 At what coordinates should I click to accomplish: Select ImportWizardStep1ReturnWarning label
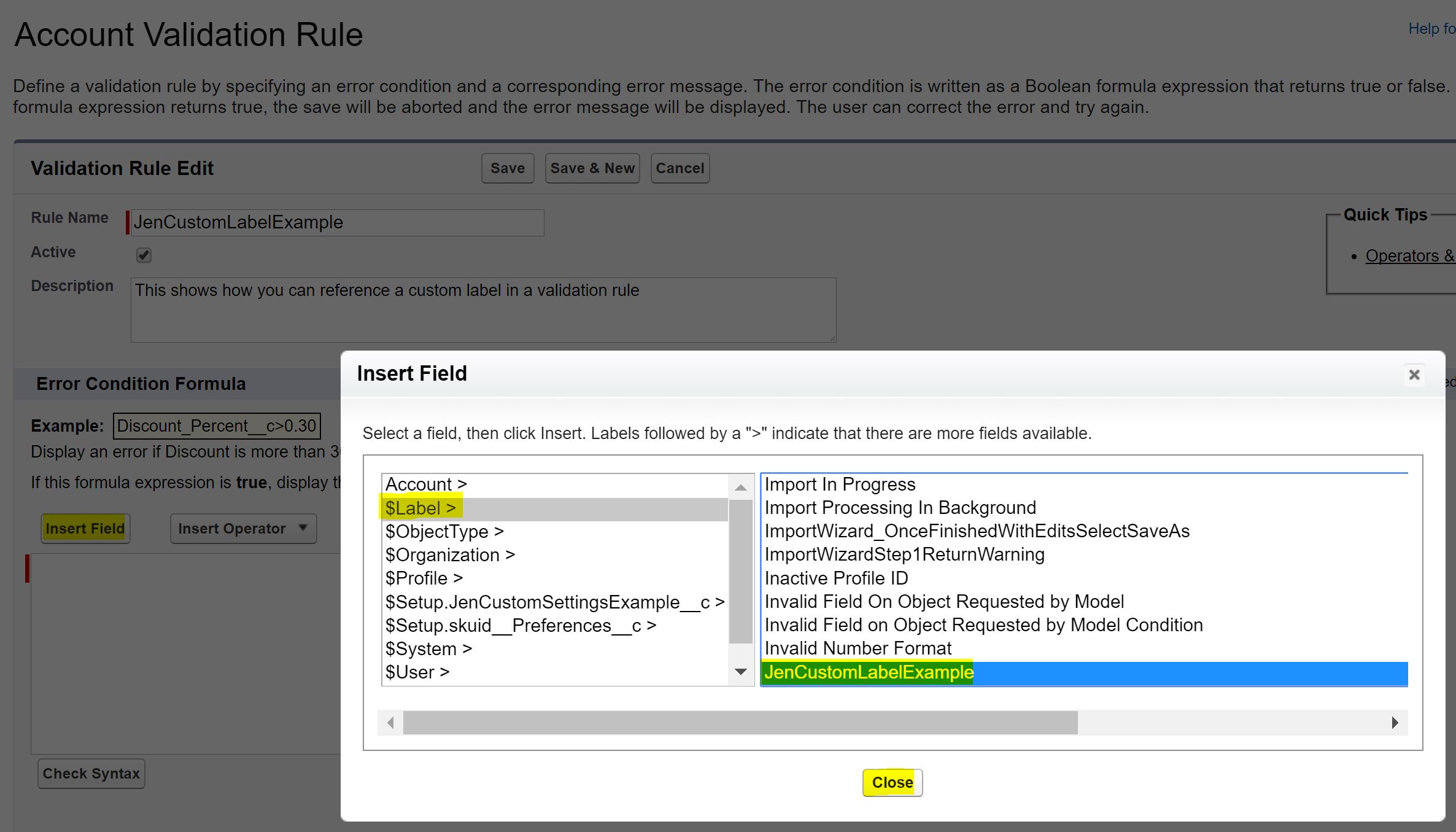click(x=1084, y=554)
